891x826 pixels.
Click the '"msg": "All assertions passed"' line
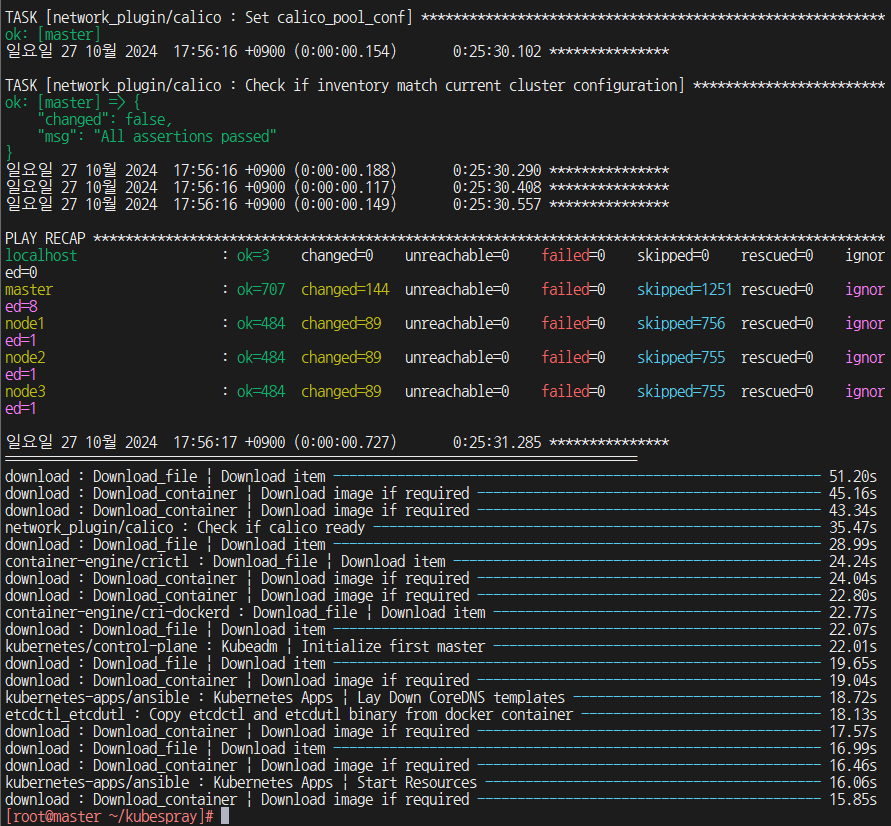click(x=157, y=136)
